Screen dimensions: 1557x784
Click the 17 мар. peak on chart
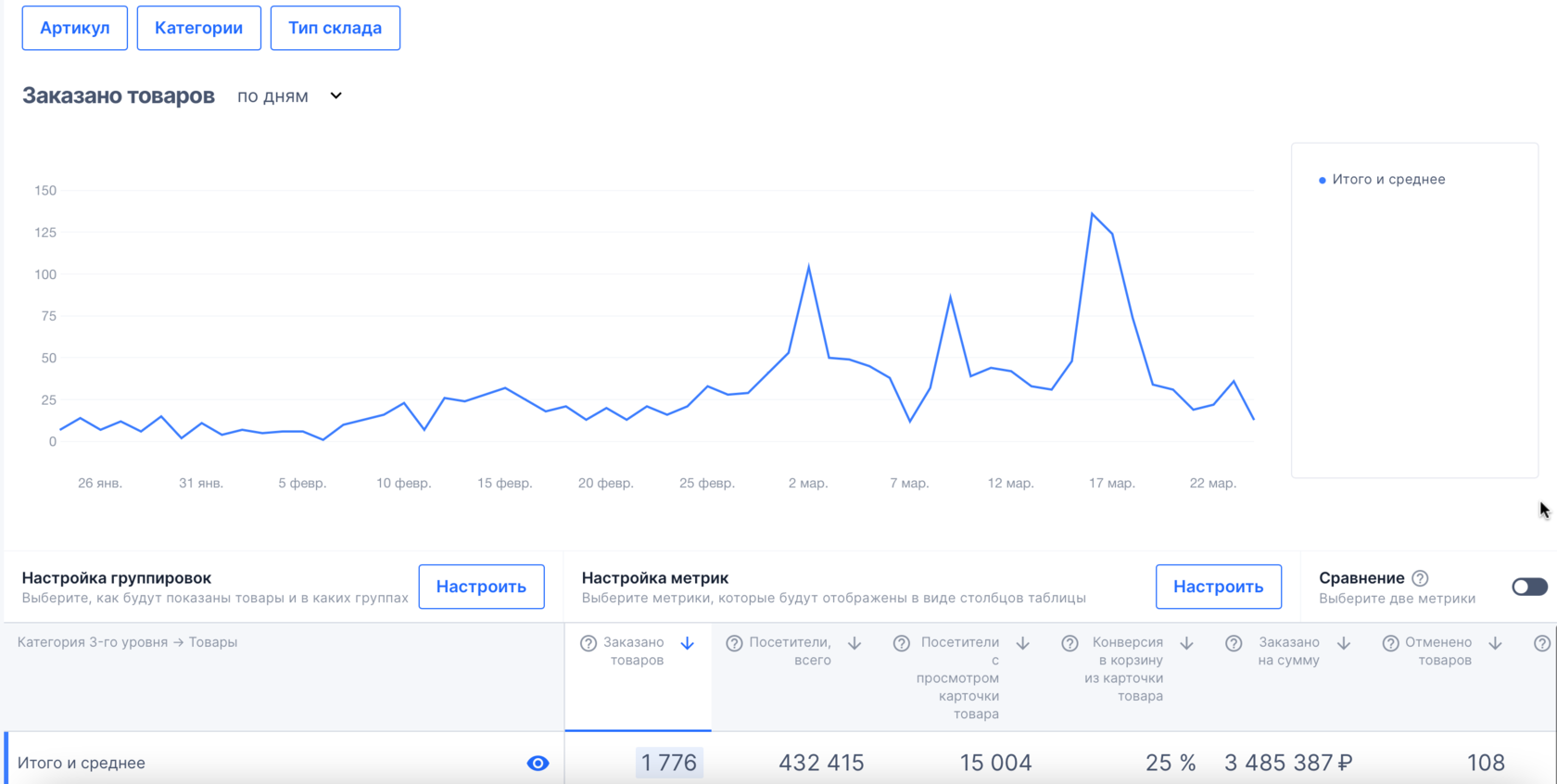click(x=1093, y=214)
